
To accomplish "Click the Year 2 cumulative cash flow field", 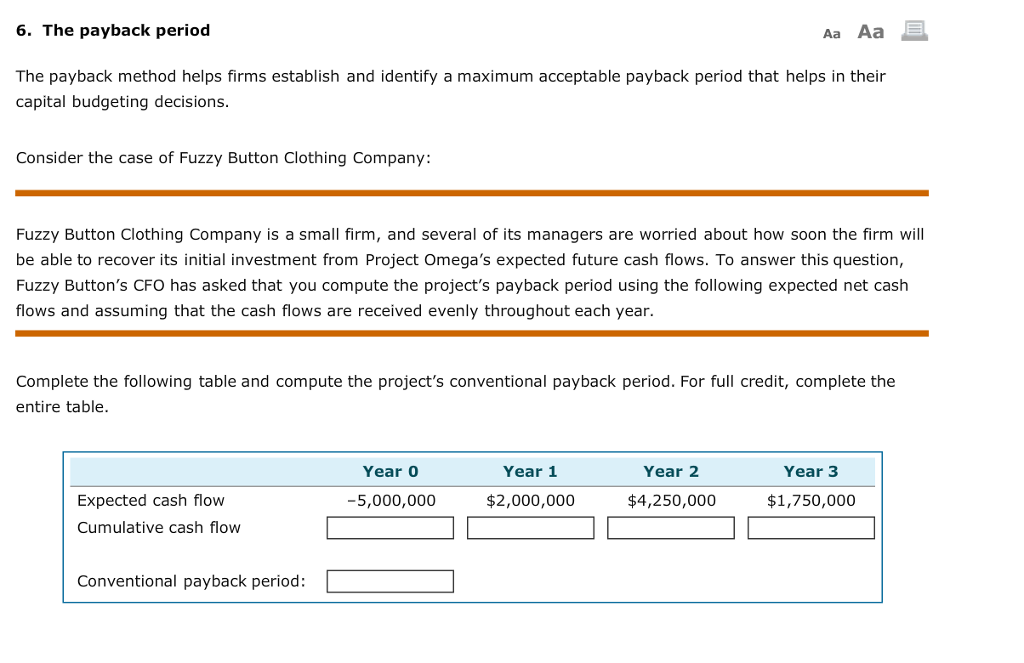I will (x=670, y=527).
